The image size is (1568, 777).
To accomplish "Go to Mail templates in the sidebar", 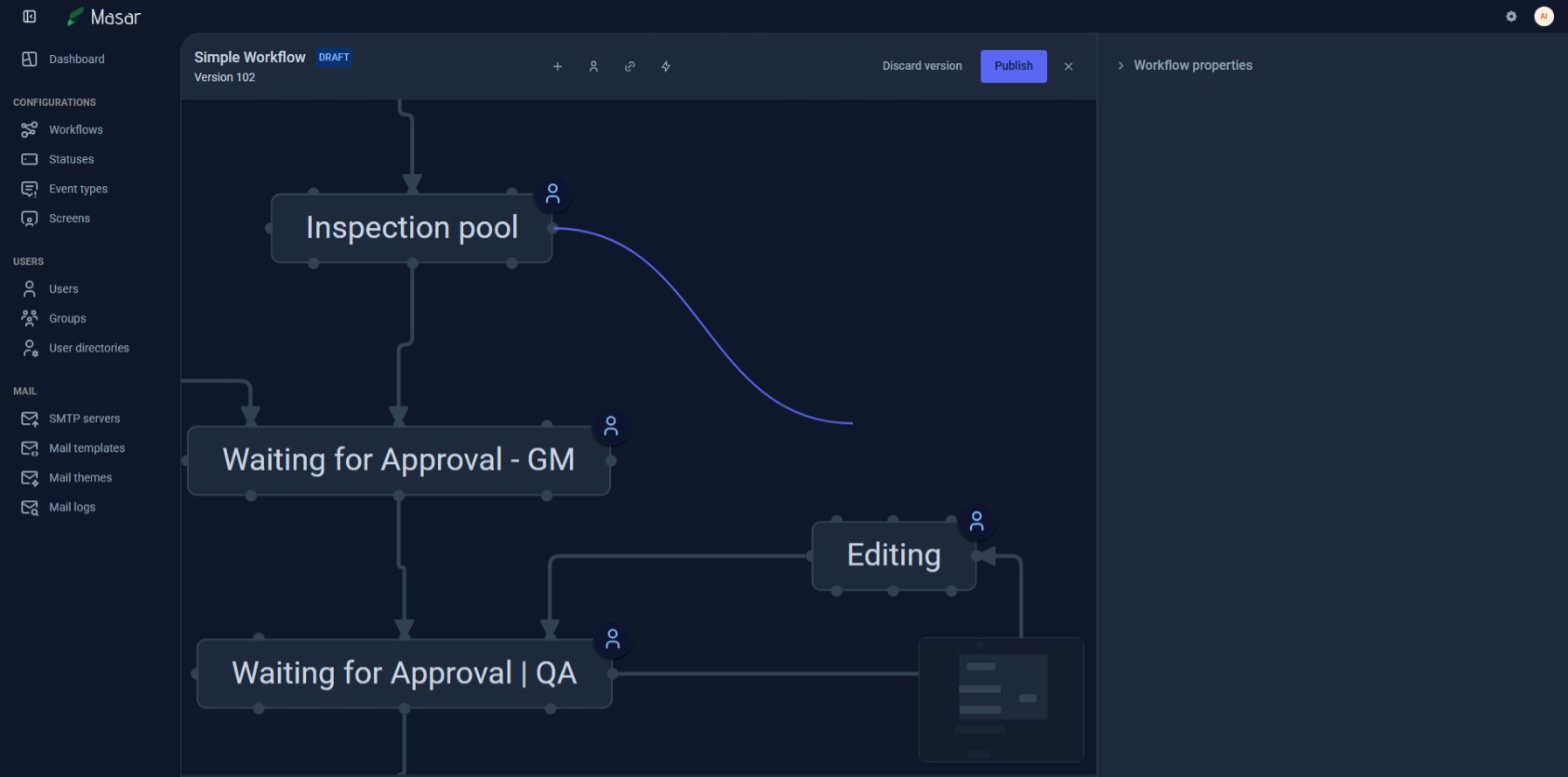I will click(87, 447).
